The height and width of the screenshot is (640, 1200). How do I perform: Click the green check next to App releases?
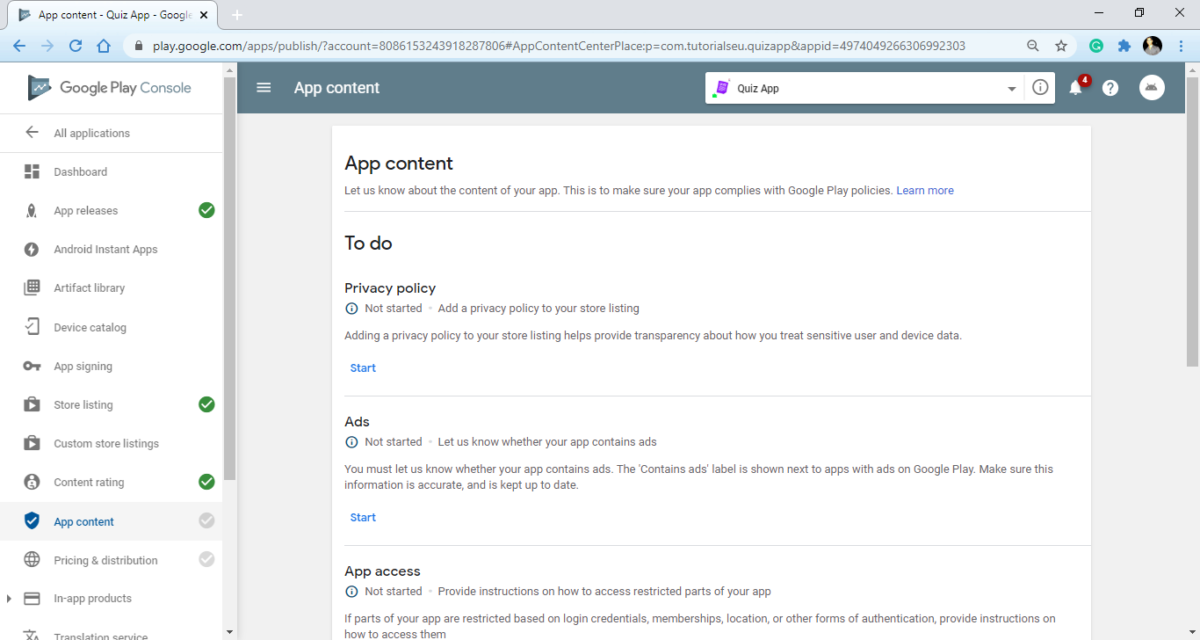[x=206, y=210]
